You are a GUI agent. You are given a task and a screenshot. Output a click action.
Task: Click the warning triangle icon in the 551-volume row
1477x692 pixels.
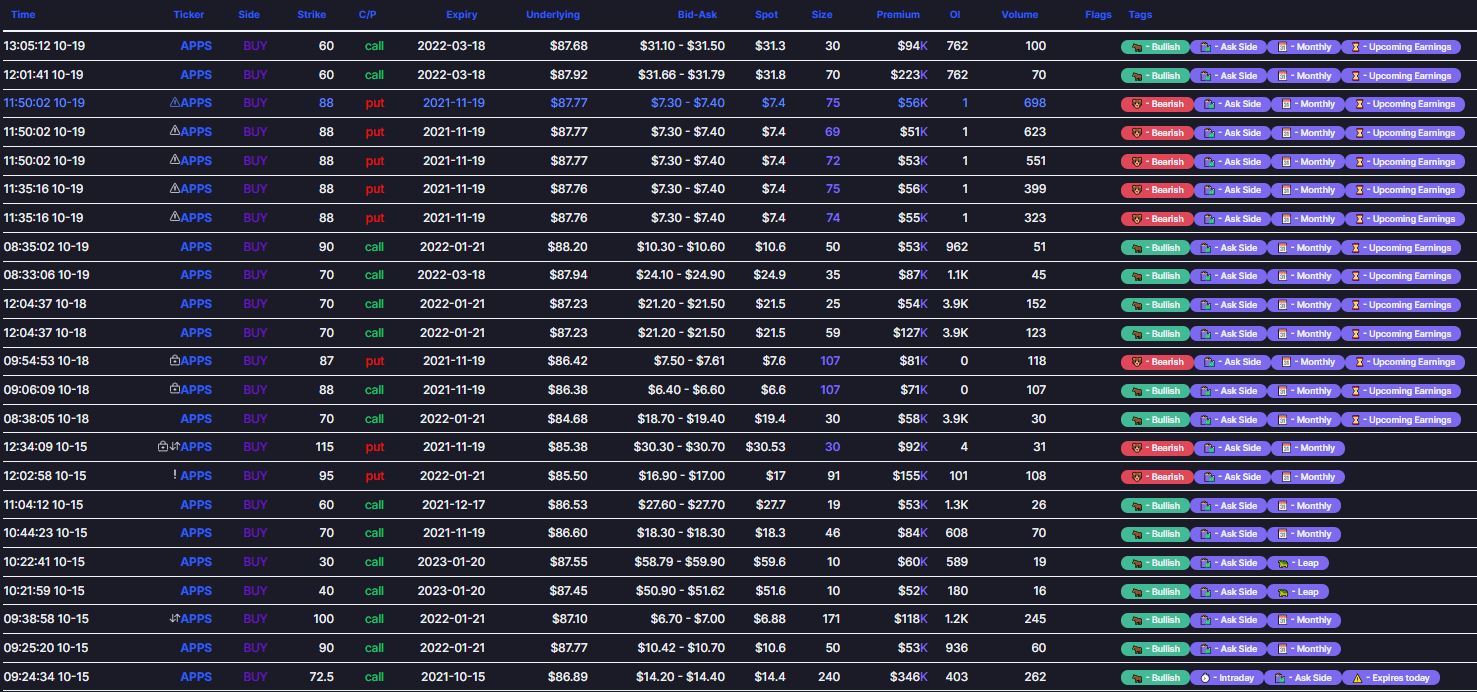click(175, 160)
